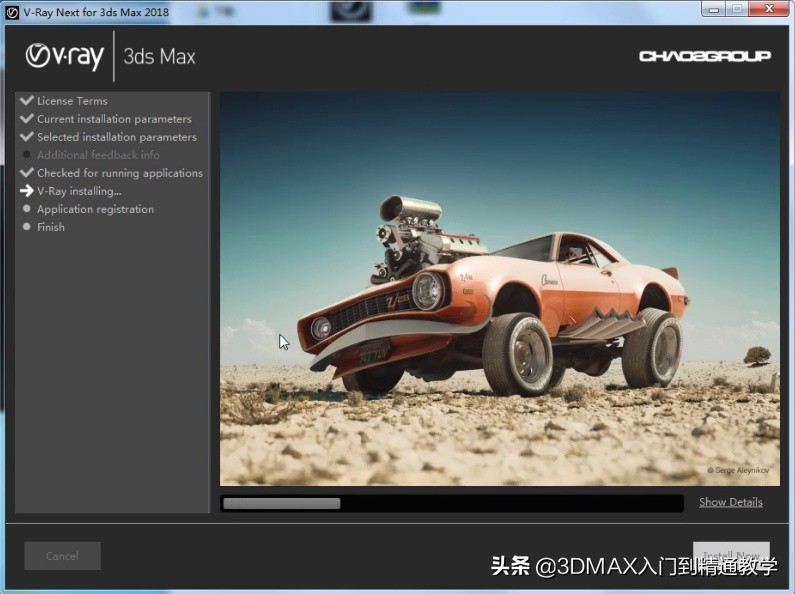
Task: Click checkmark beside Selected installation parameters
Action: [x=26, y=136]
